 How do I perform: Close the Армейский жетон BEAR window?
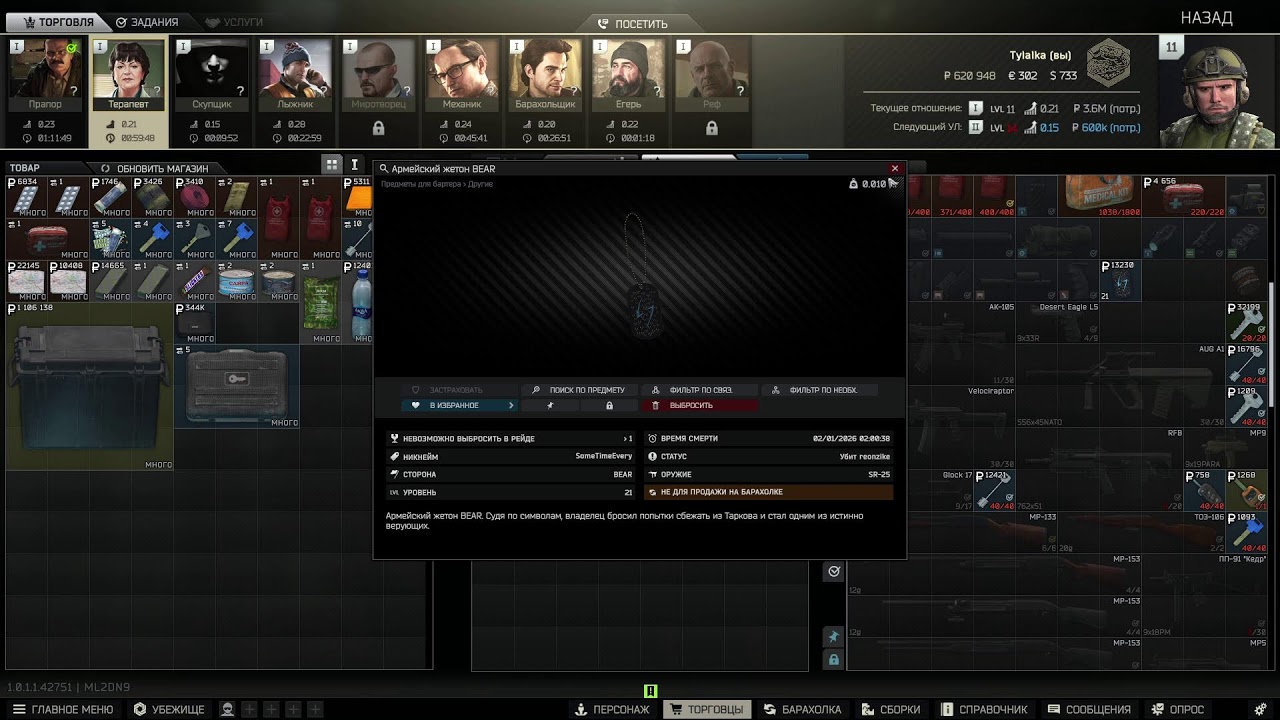(x=895, y=169)
